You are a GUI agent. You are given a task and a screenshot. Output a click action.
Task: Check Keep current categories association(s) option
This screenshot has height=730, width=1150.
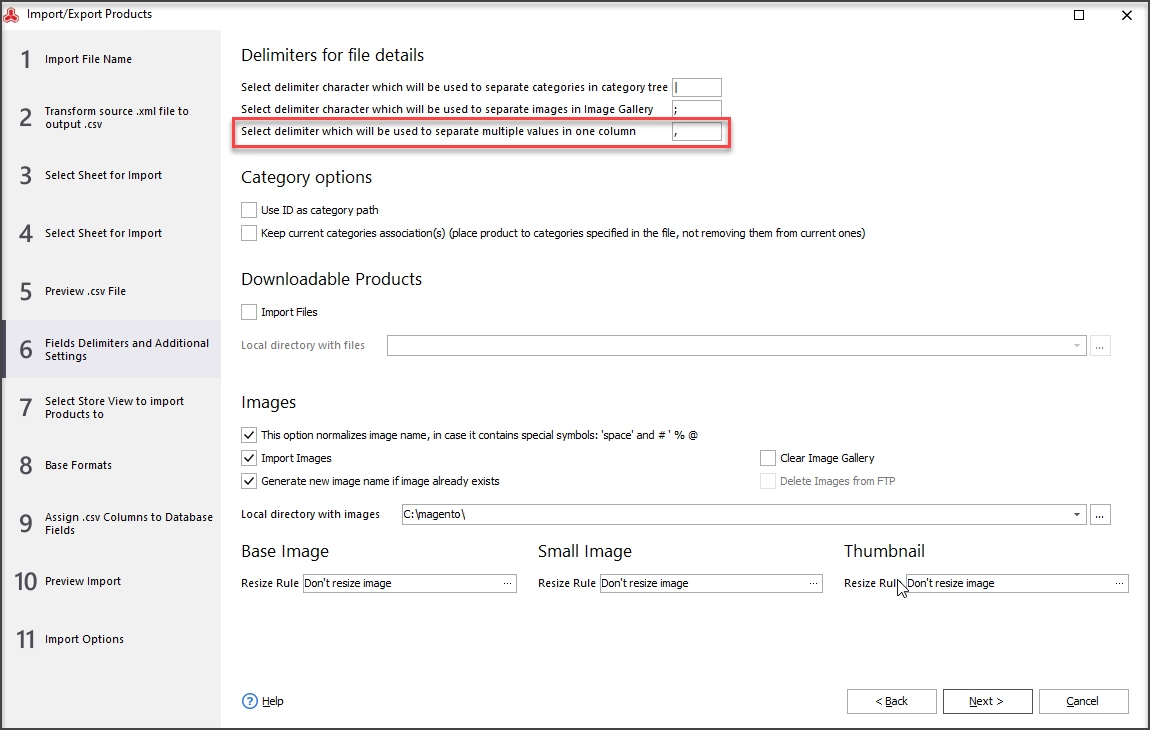pyautogui.click(x=249, y=233)
